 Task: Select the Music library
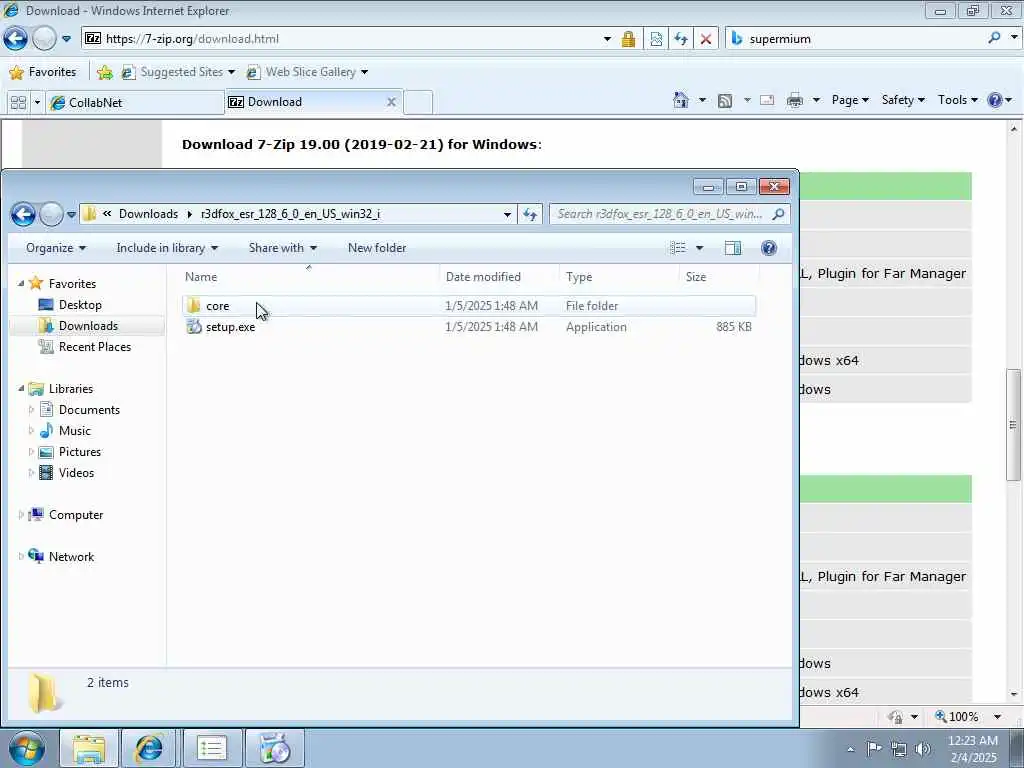[x=74, y=431]
